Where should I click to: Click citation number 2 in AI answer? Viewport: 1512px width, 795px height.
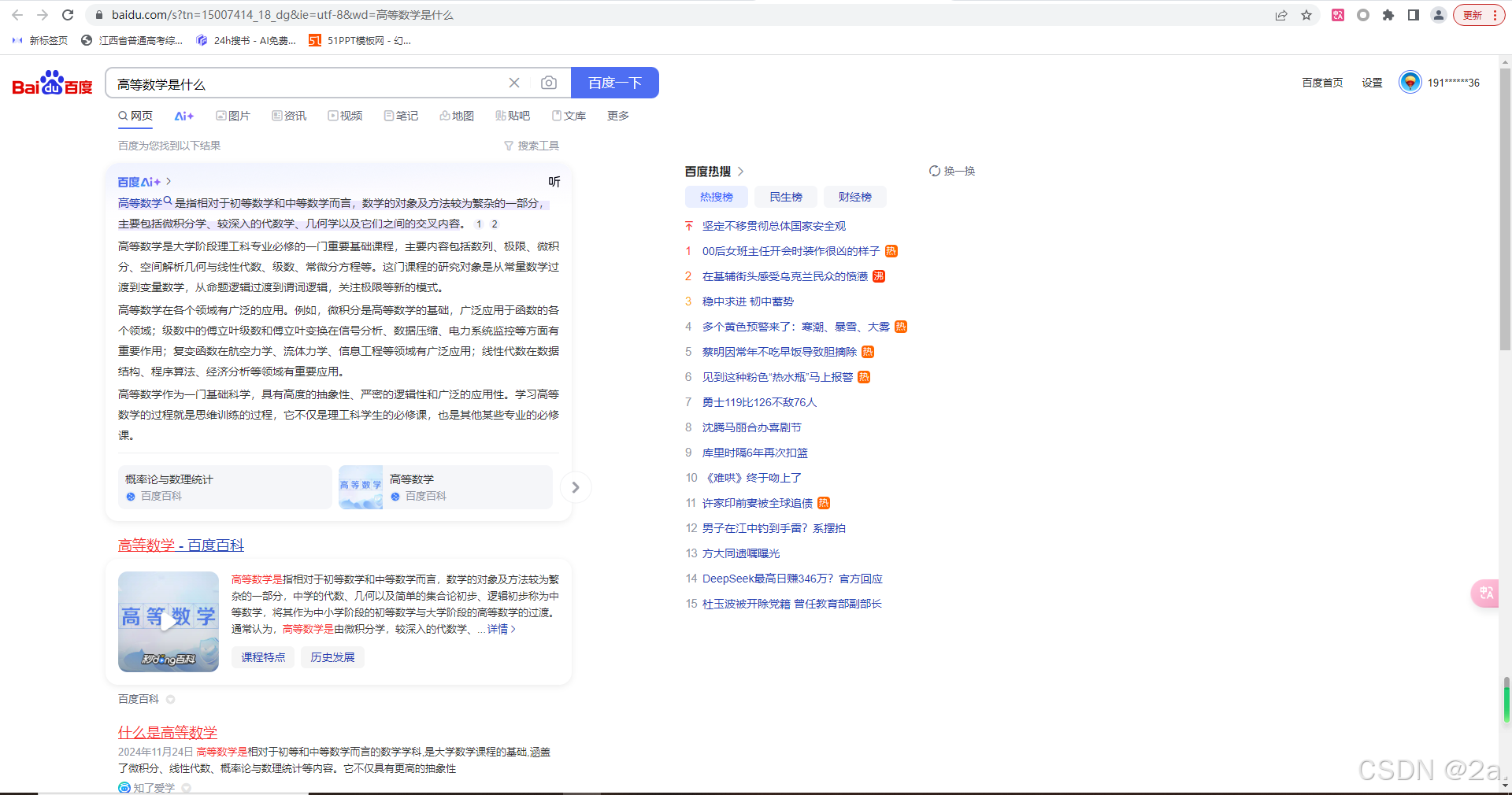(x=495, y=224)
